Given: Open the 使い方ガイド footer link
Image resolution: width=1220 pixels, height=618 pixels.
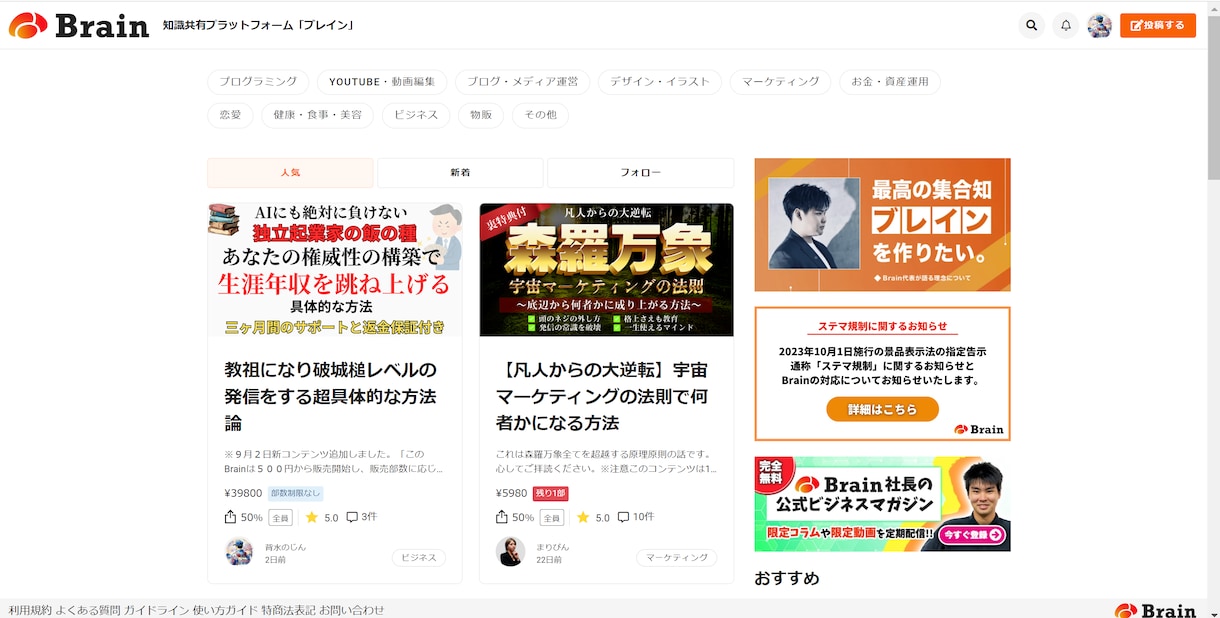Looking at the screenshot, I should click(224, 609).
